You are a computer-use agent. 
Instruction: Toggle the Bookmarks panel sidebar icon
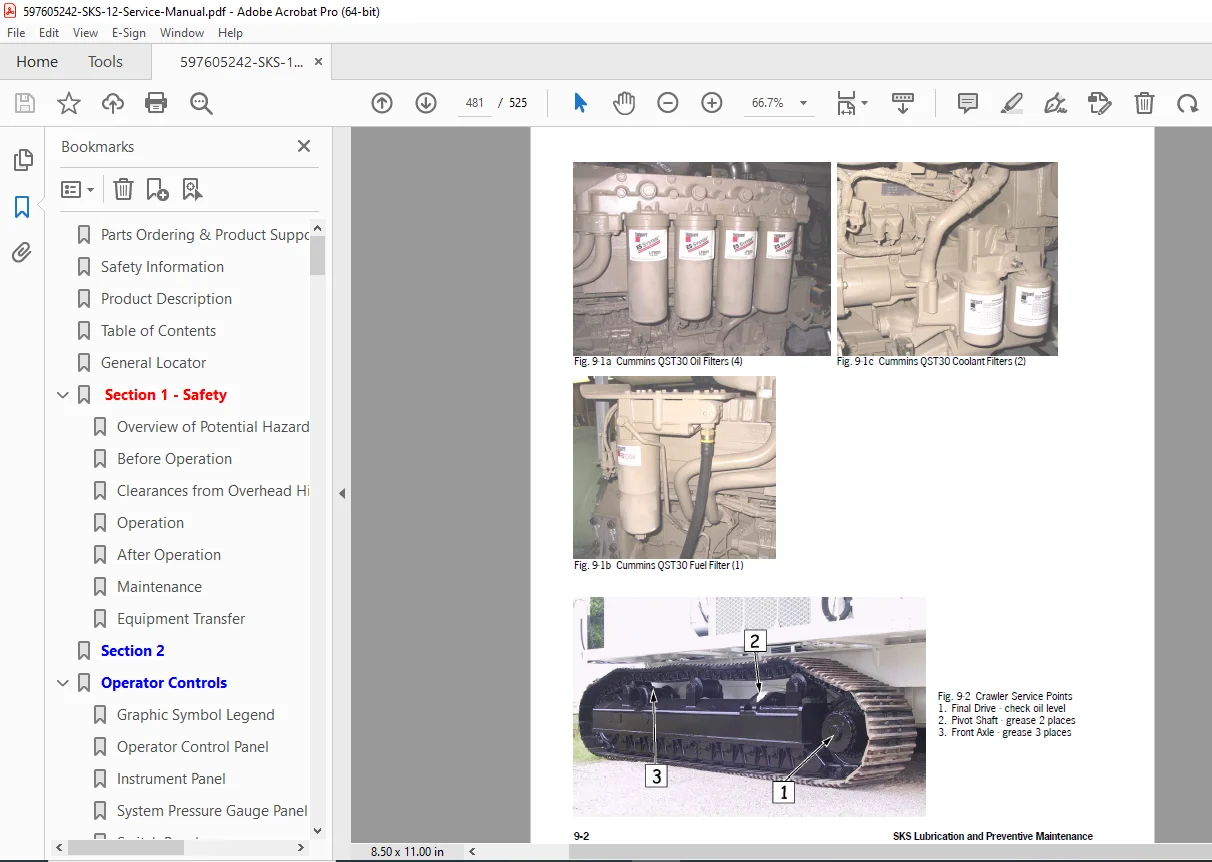22,207
